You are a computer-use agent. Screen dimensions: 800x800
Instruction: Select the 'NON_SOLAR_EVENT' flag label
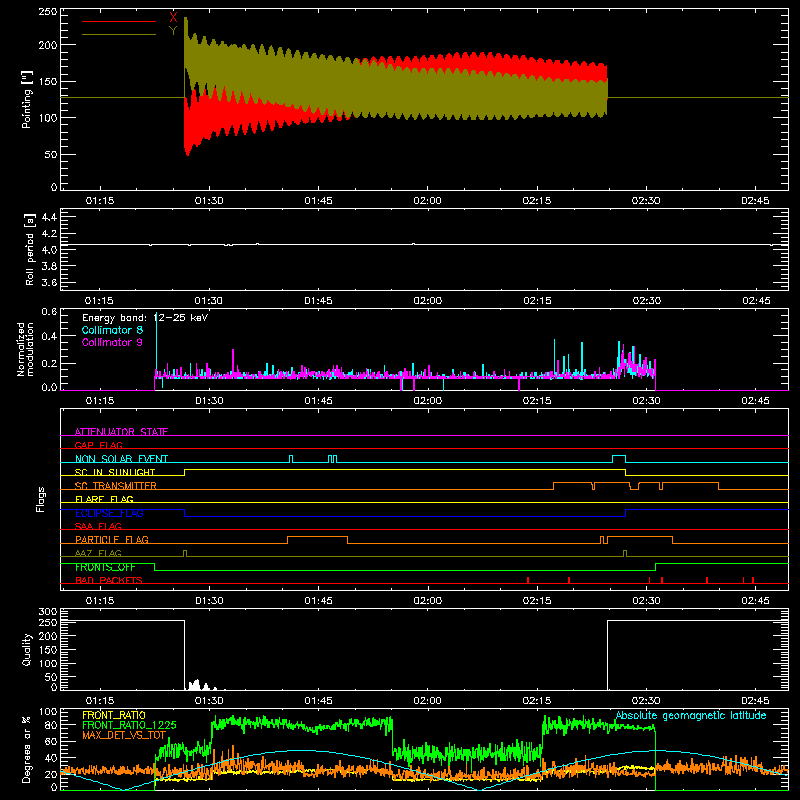coord(121,459)
